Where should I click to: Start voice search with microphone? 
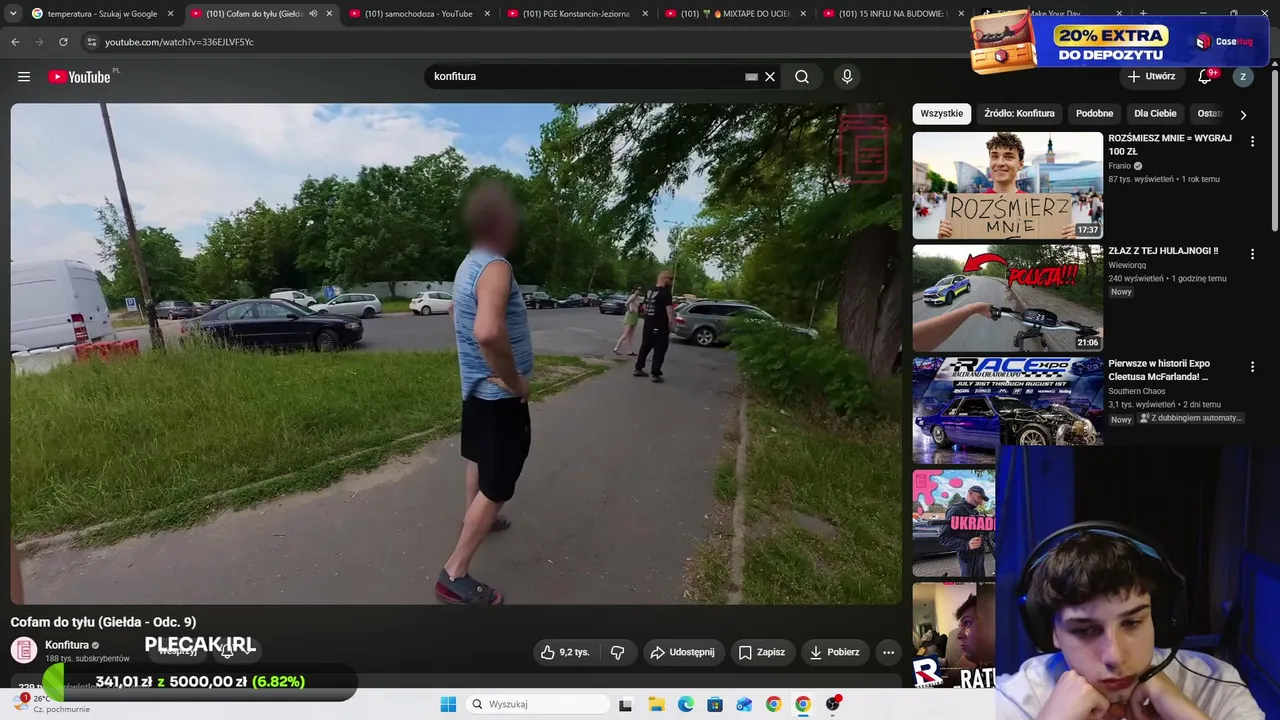(x=847, y=77)
